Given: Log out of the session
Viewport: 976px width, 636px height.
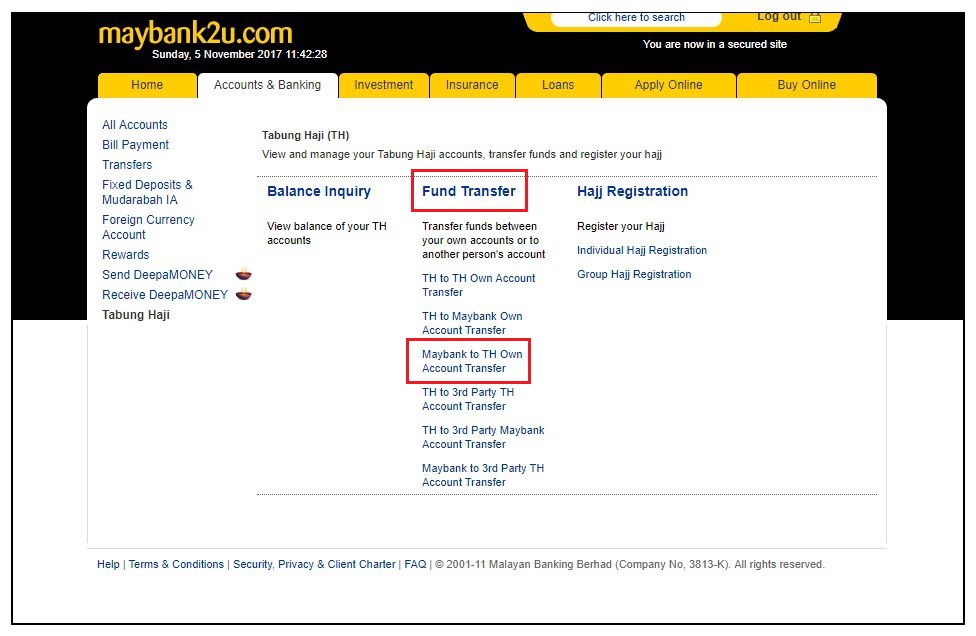Looking at the screenshot, I should 779,17.
